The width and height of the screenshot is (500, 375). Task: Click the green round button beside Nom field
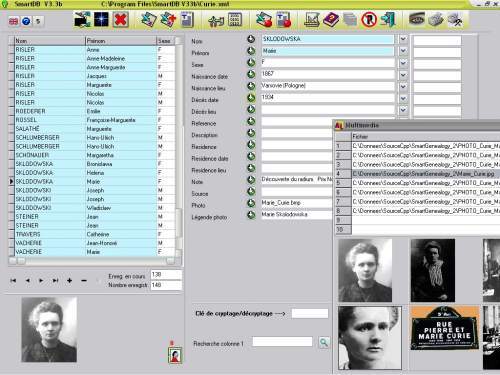(251, 39)
